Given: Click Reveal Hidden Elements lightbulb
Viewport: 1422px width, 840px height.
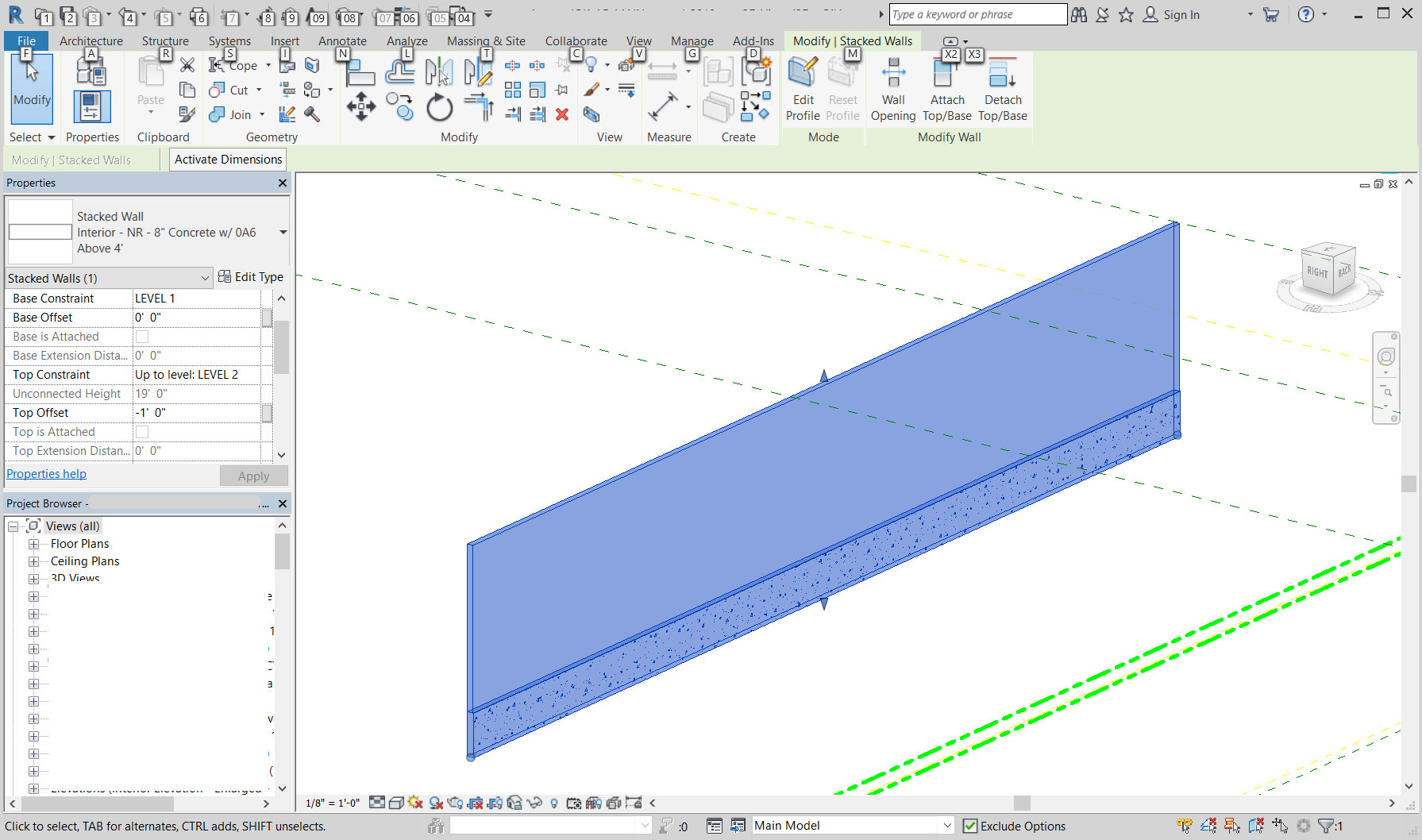Looking at the screenshot, I should pos(554,803).
